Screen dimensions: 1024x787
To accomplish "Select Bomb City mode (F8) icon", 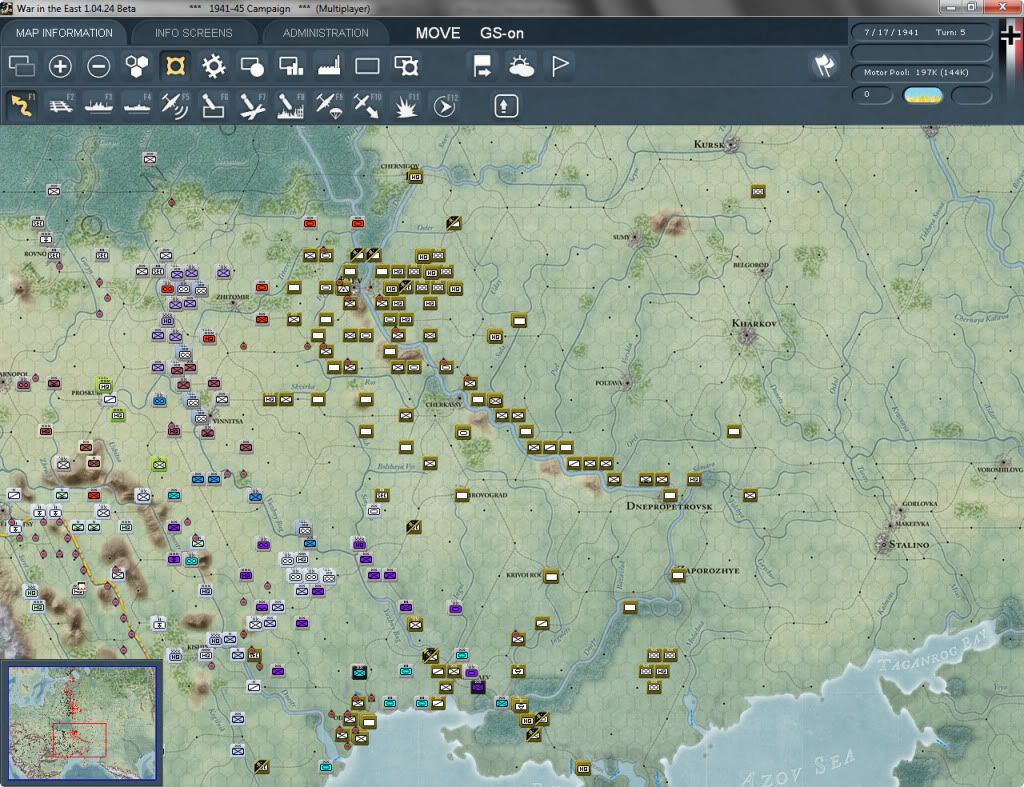I will [291, 105].
